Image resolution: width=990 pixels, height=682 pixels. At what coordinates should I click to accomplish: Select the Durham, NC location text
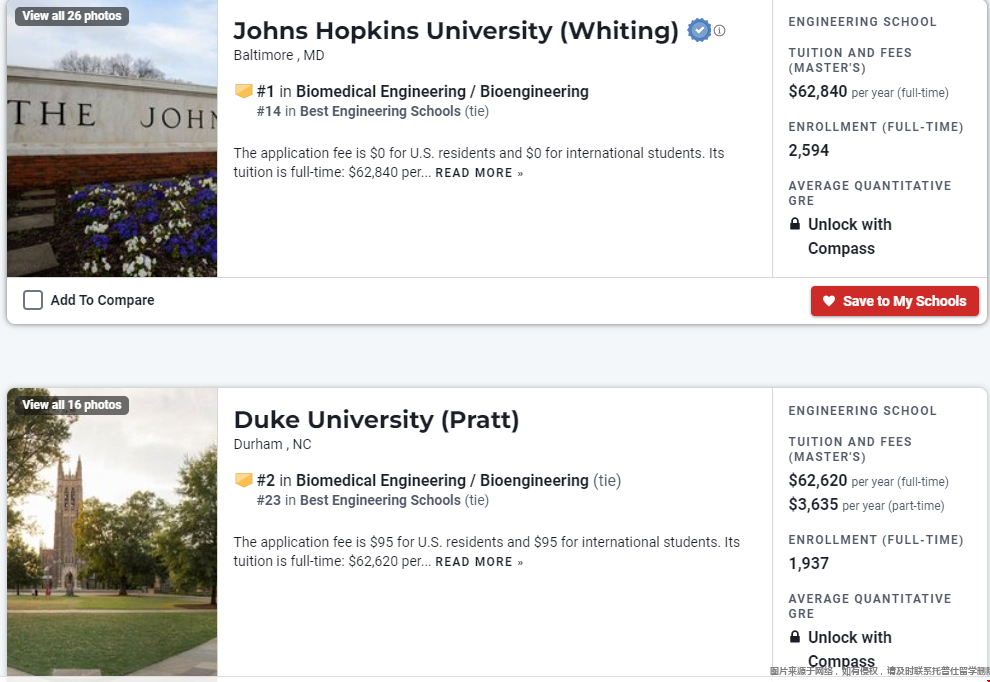click(x=273, y=445)
